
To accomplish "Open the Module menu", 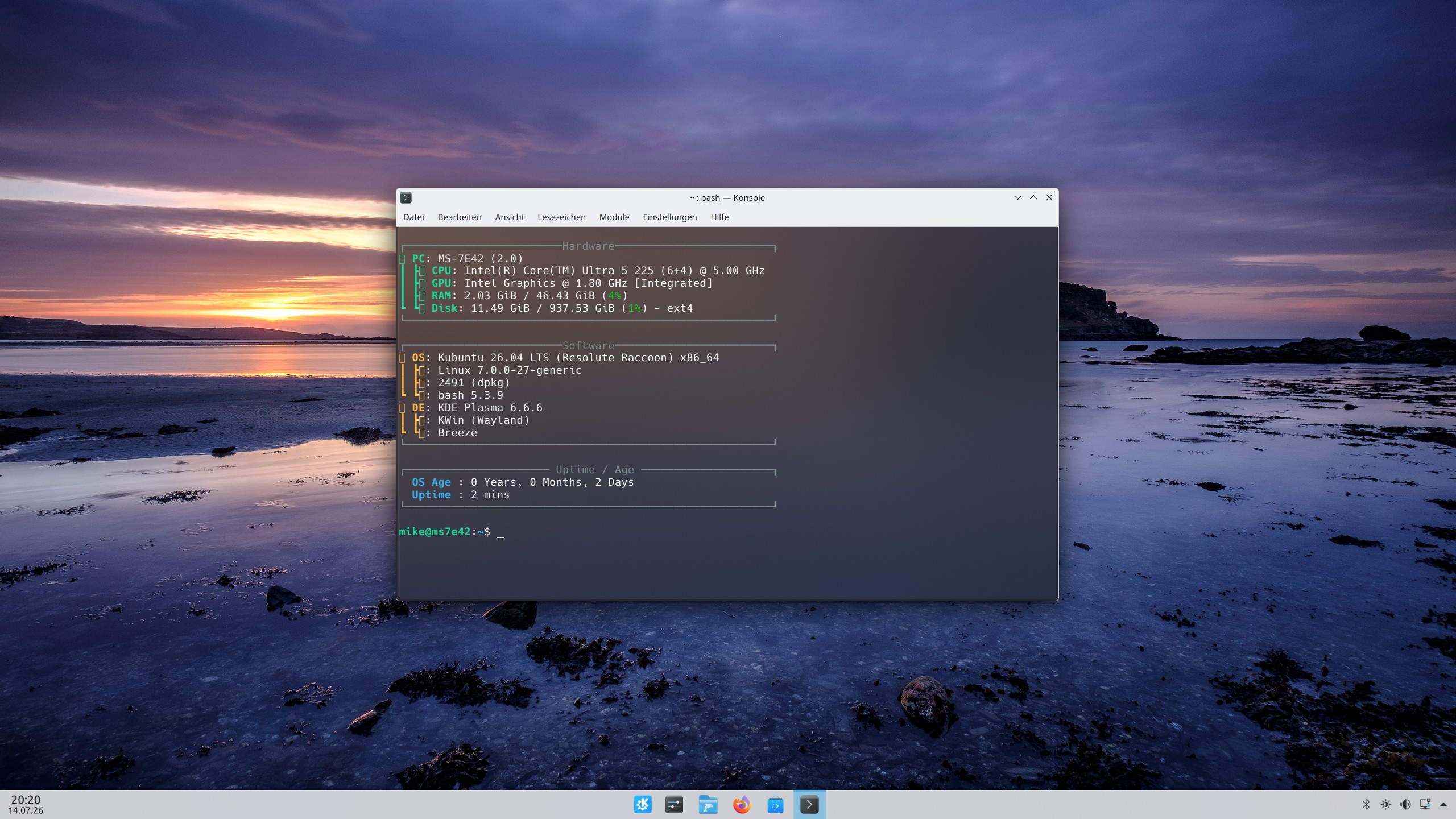I will pos(614,217).
